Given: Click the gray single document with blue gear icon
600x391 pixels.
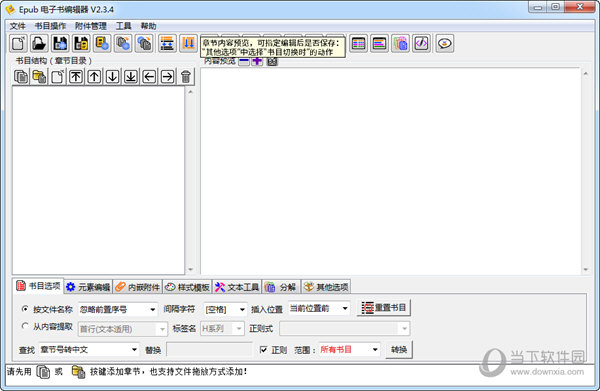Looking at the screenshot, I should (123, 43).
